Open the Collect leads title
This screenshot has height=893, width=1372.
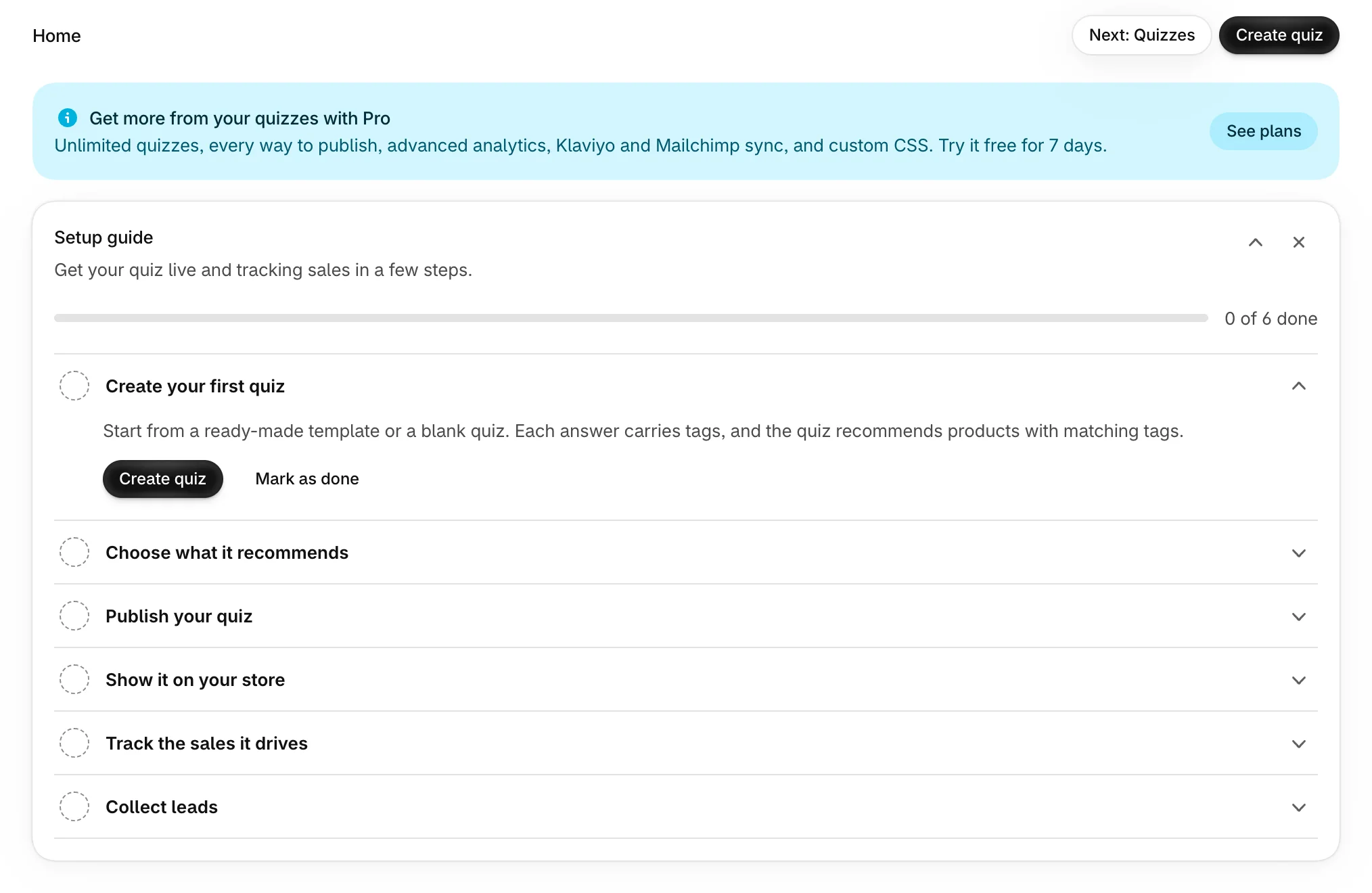pyautogui.click(x=162, y=807)
